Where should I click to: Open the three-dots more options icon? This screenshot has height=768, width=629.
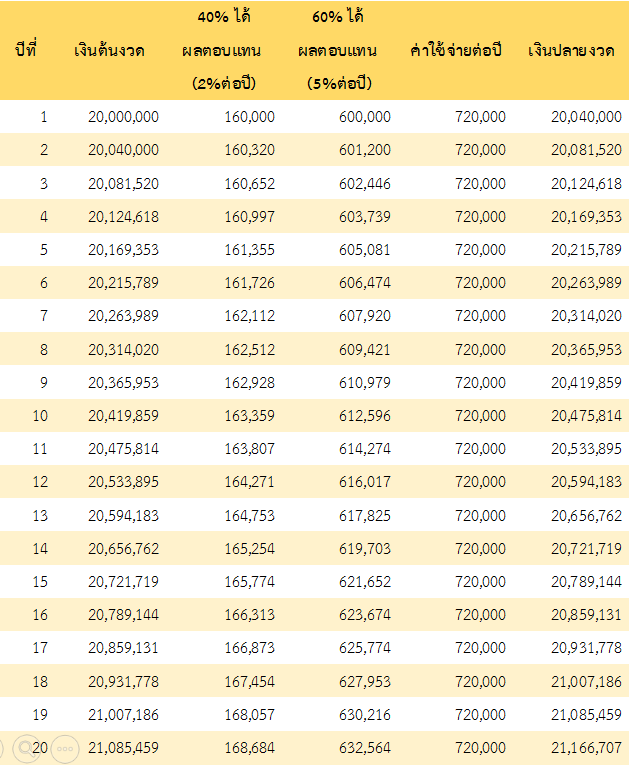(x=66, y=749)
